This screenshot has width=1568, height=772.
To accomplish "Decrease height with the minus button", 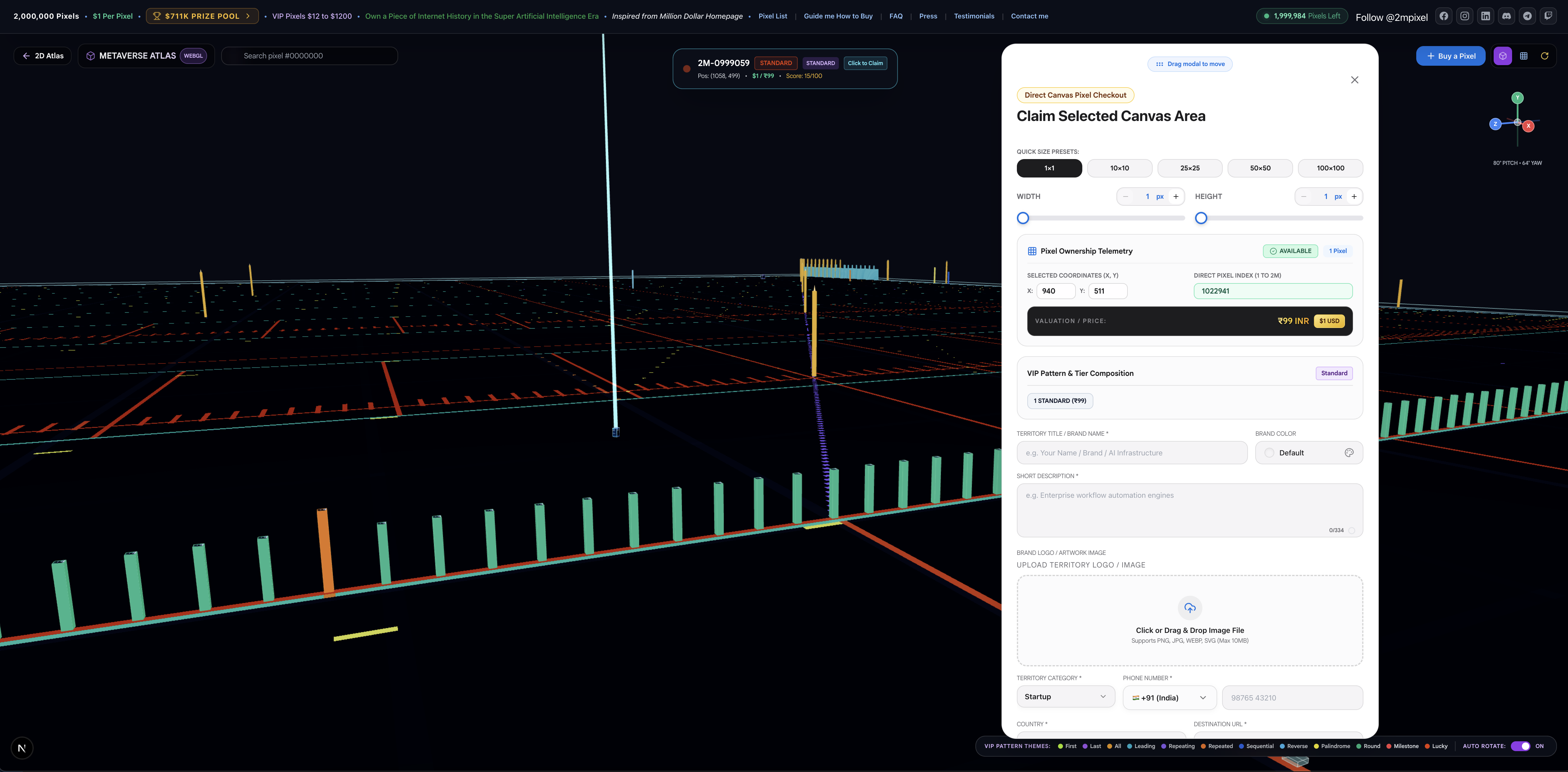I will 1303,197.
